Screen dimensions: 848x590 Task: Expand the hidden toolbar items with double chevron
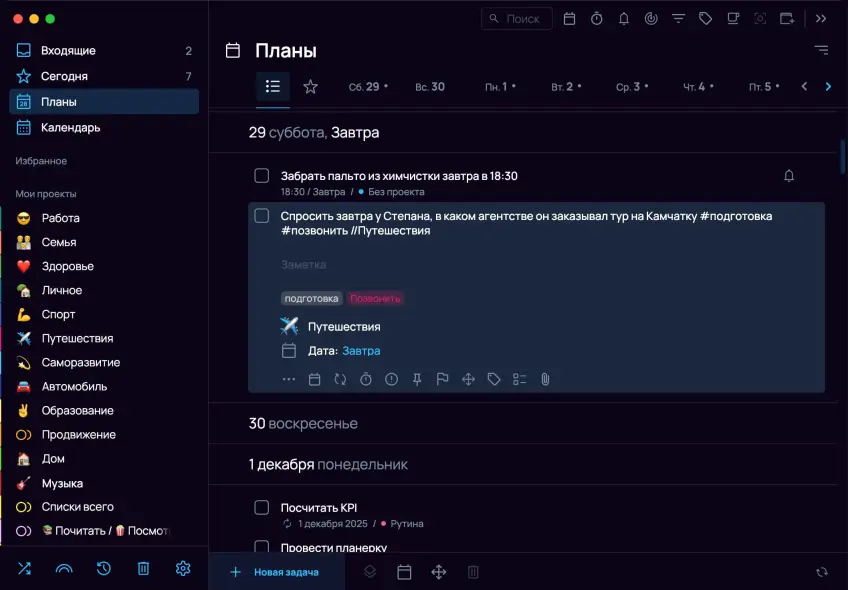tap(821, 18)
